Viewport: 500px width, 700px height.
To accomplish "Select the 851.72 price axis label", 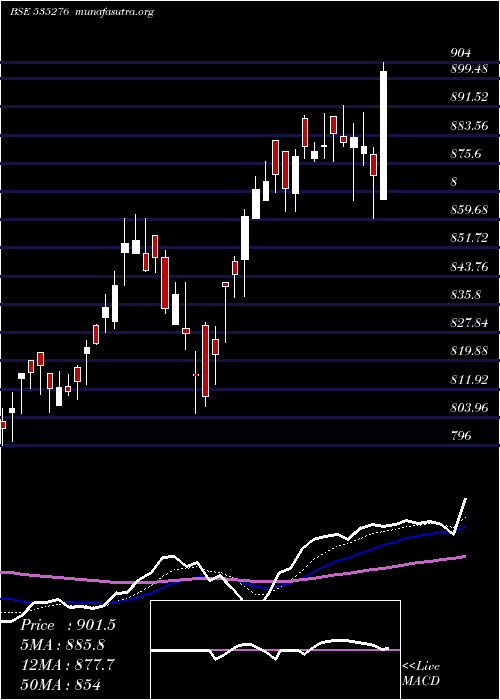I will 469,238.
